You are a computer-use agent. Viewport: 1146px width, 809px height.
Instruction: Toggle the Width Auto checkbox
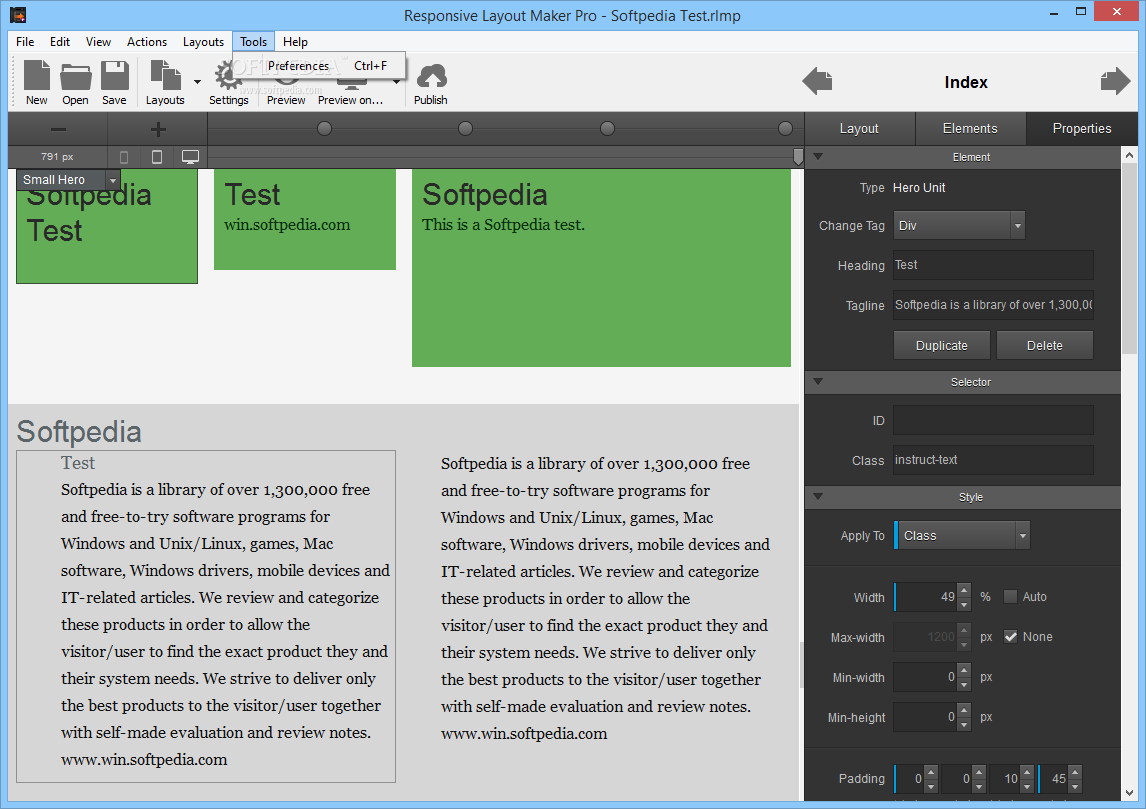tap(1010, 596)
